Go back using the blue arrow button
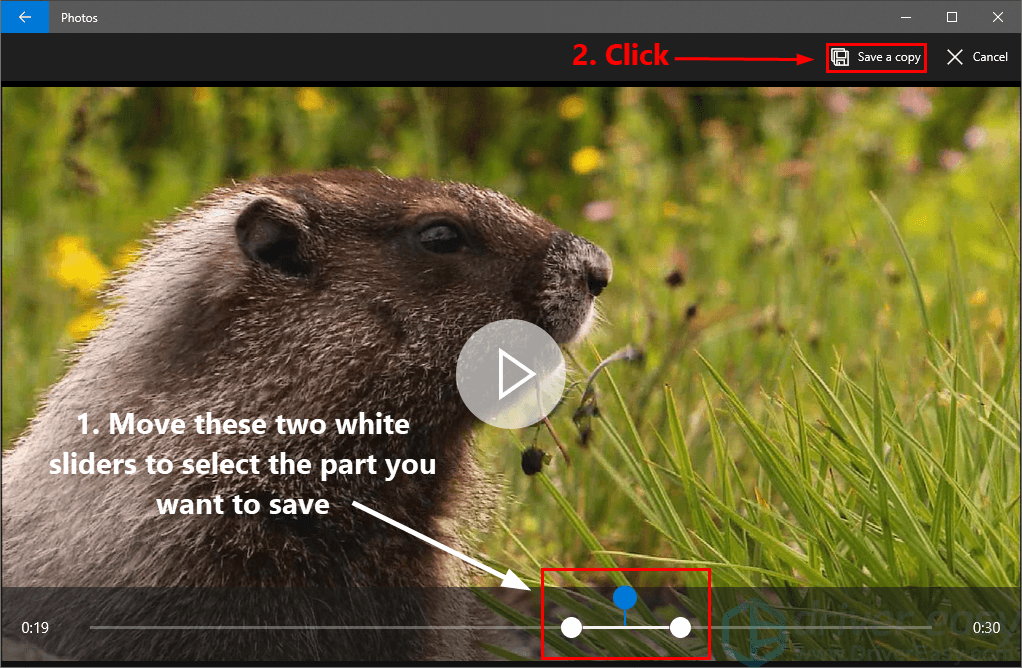The image size is (1022, 668). [x=25, y=17]
